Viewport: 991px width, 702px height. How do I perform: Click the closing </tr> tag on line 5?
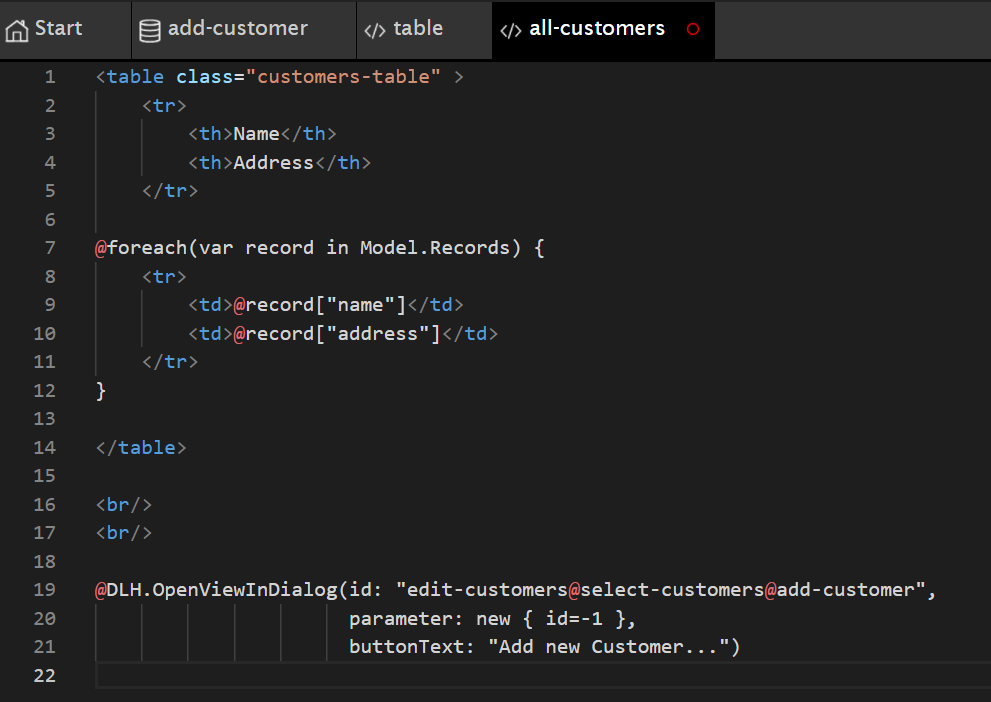pyautogui.click(x=170, y=191)
